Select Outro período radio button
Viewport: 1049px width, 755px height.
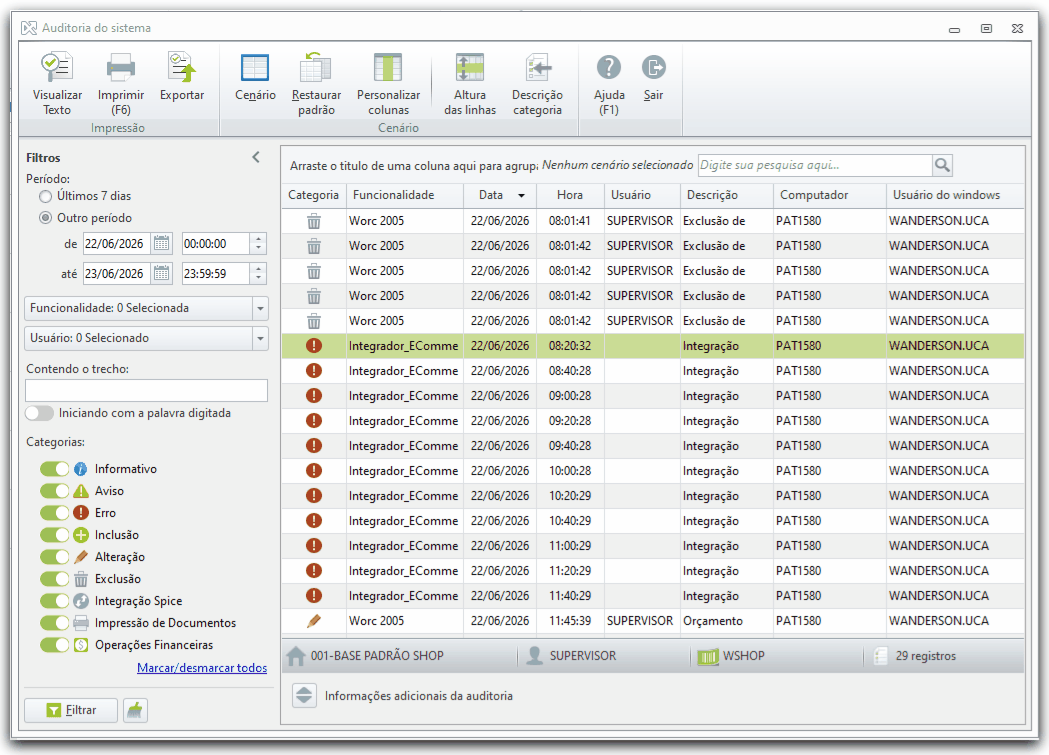45,218
